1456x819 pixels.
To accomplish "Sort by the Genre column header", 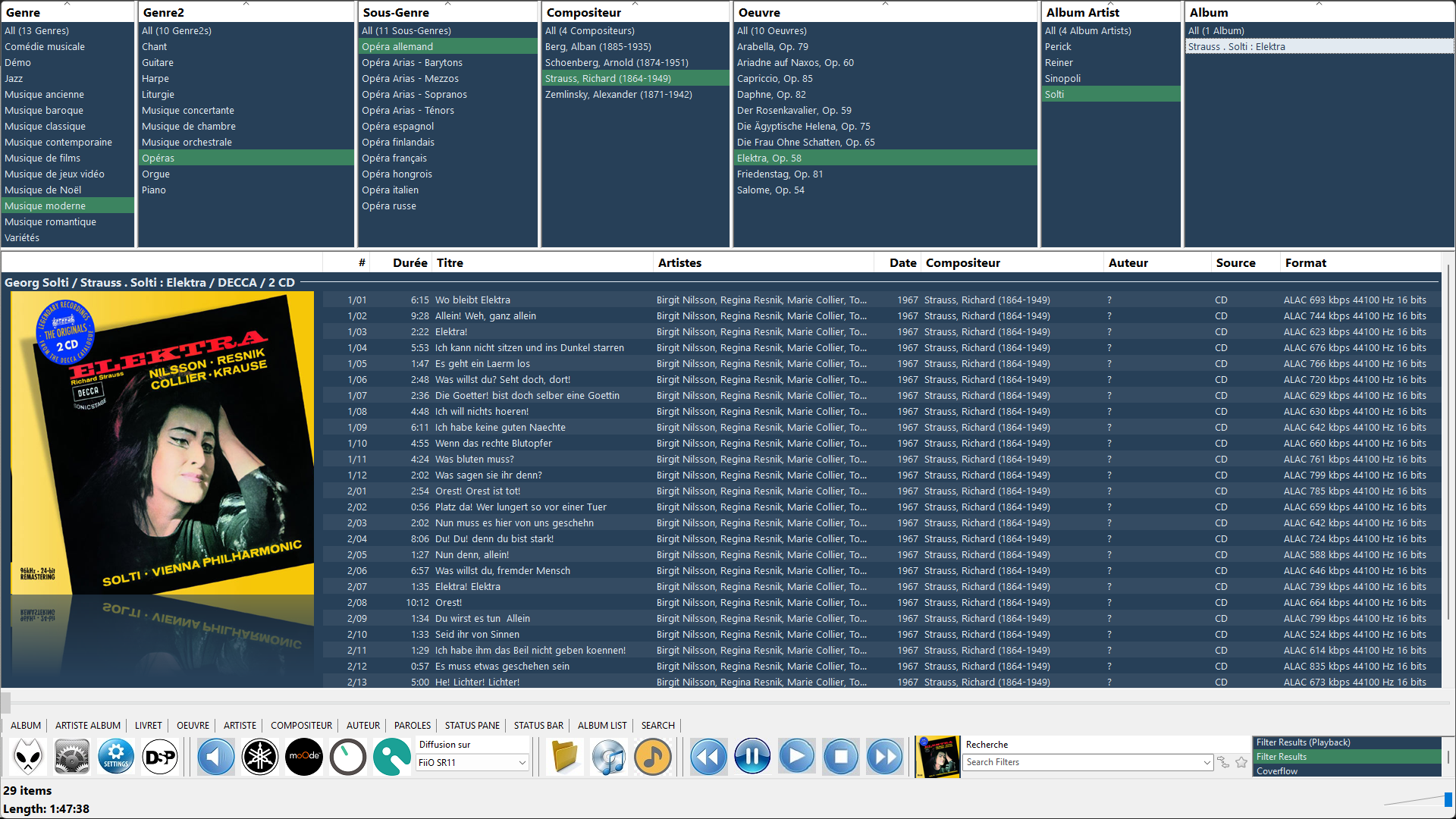I will tap(68, 12).
